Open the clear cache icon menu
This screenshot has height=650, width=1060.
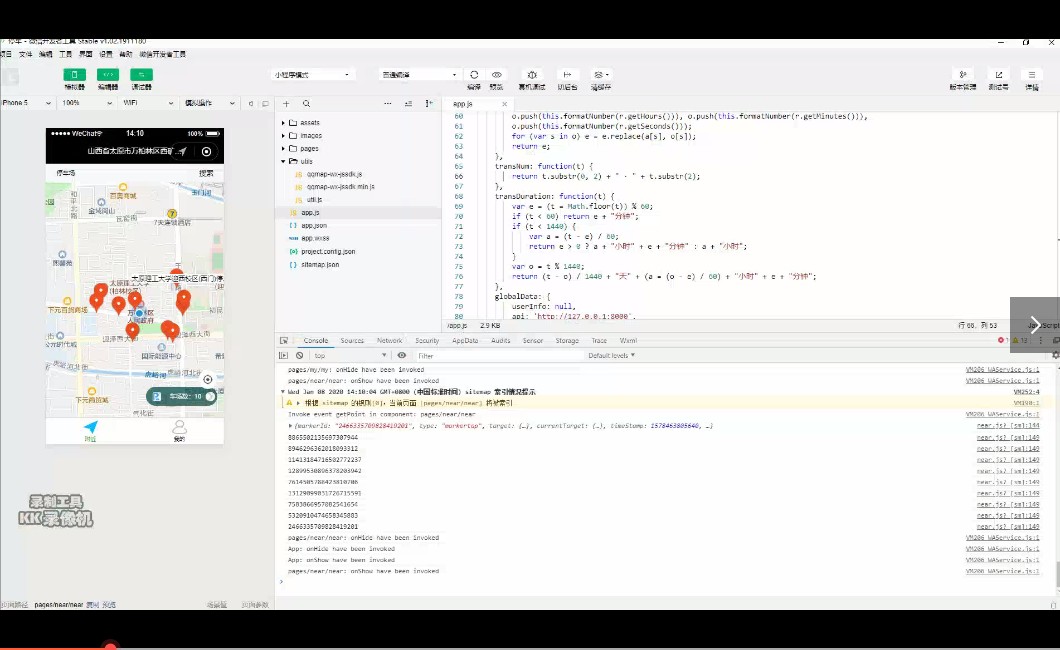[x=600, y=75]
